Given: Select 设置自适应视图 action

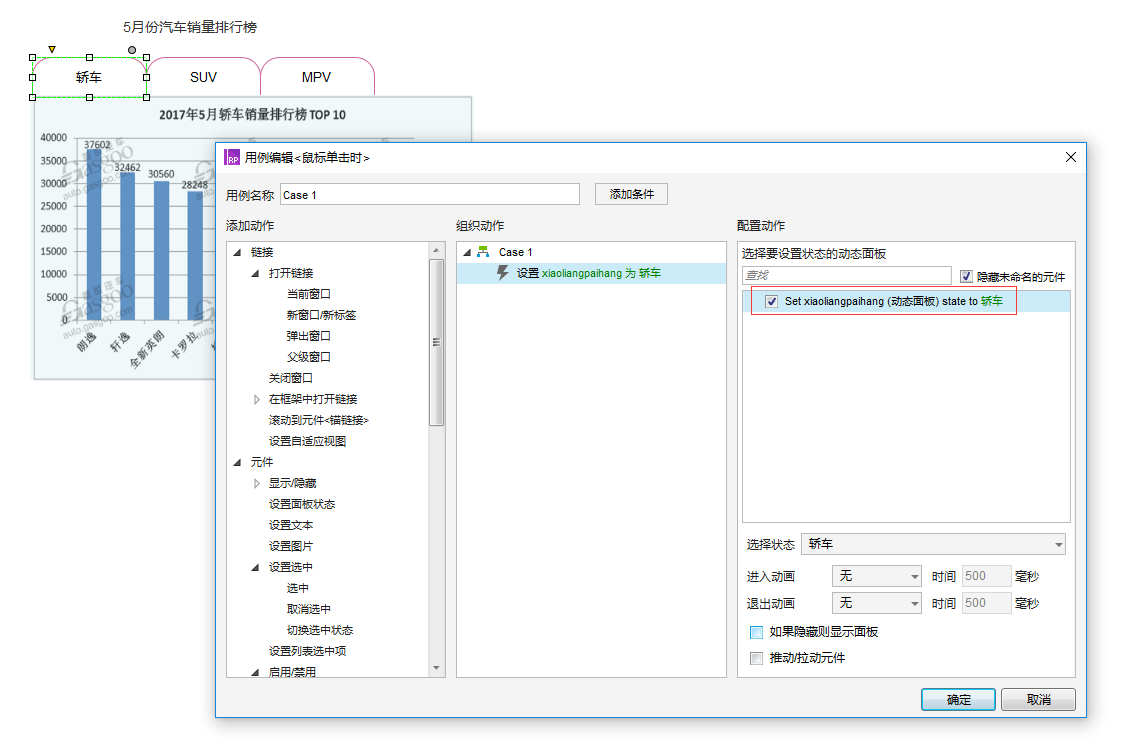Looking at the screenshot, I should point(307,441).
